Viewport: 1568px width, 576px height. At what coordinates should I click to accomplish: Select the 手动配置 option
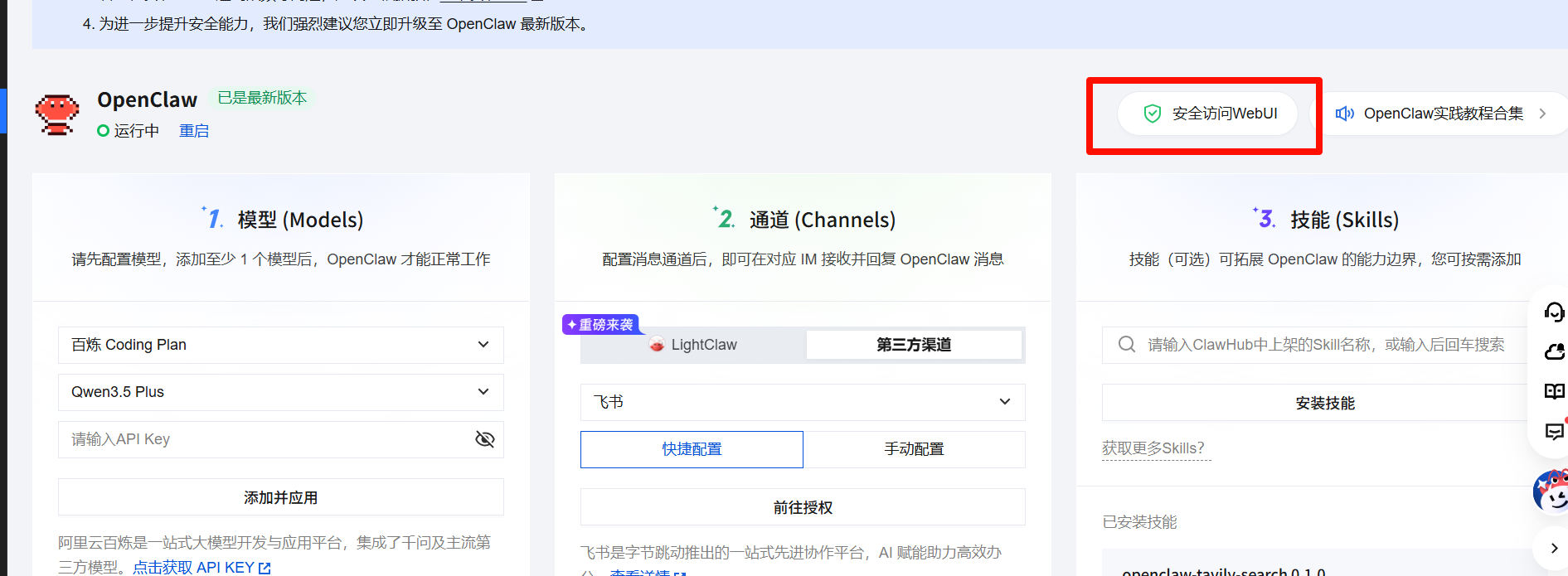pyautogui.click(x=914, y=449)
